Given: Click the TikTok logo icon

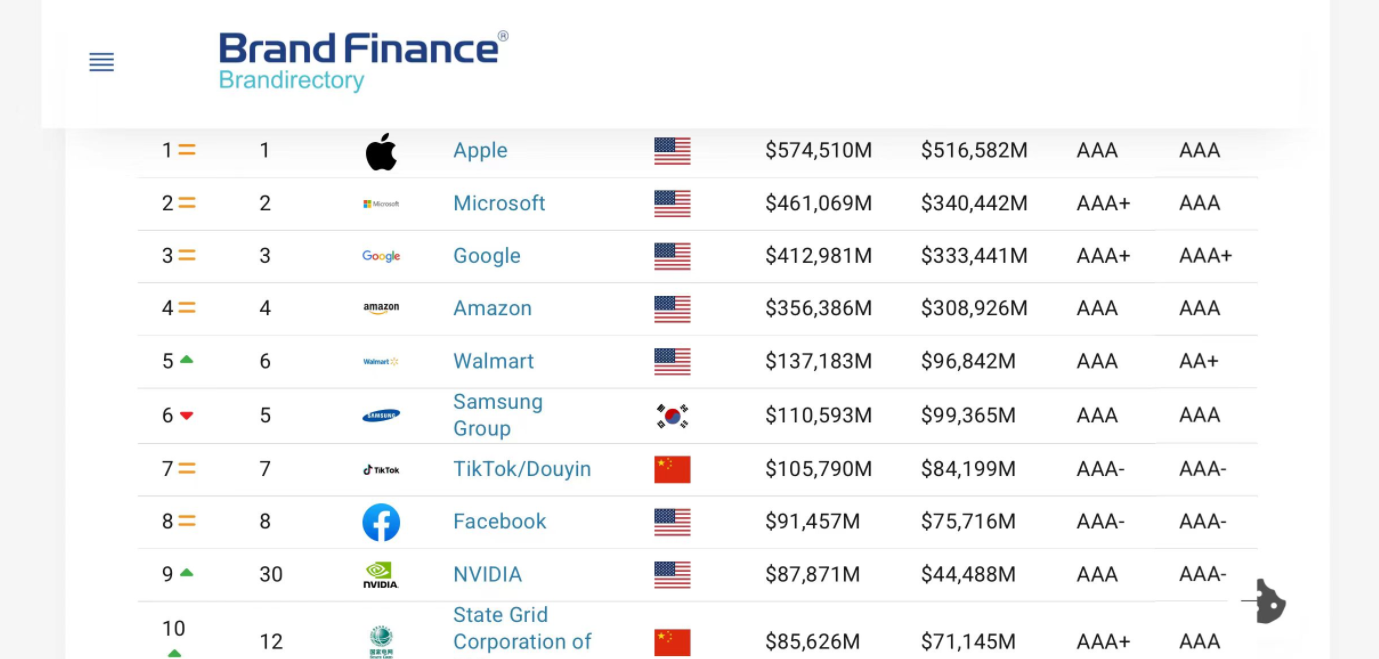Looking at the screenshot, I should pyautogui.click(x=381, y=470).
